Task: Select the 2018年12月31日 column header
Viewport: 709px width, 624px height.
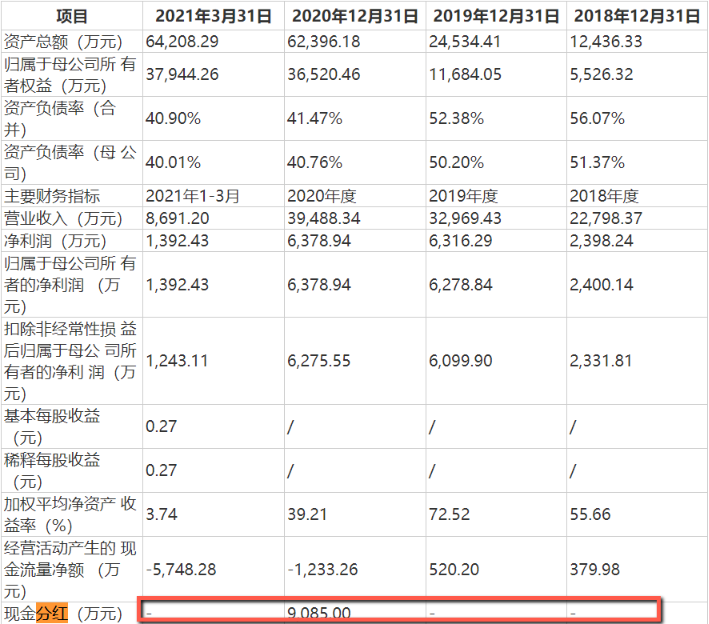Action: pos(637,16)
